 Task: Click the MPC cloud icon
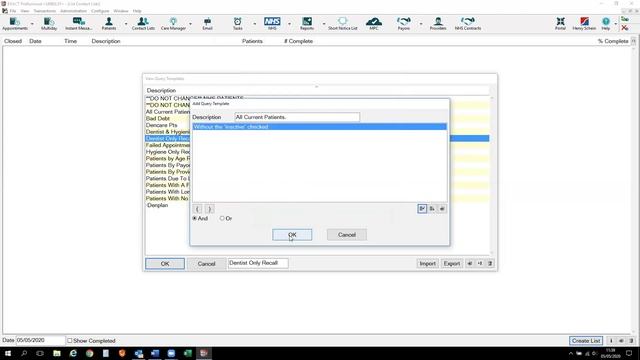click(374, 24)
